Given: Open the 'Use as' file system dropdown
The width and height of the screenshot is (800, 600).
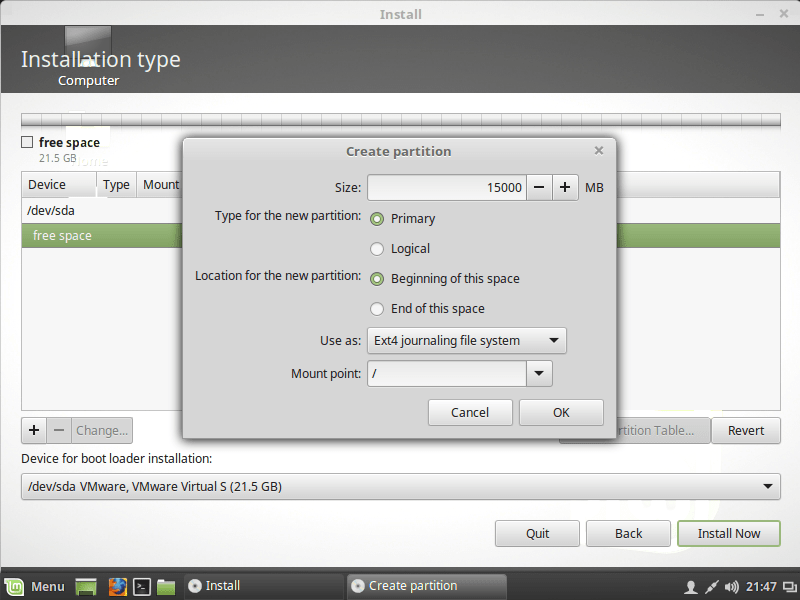Looking at the screenshot, I should pos(466,340).
